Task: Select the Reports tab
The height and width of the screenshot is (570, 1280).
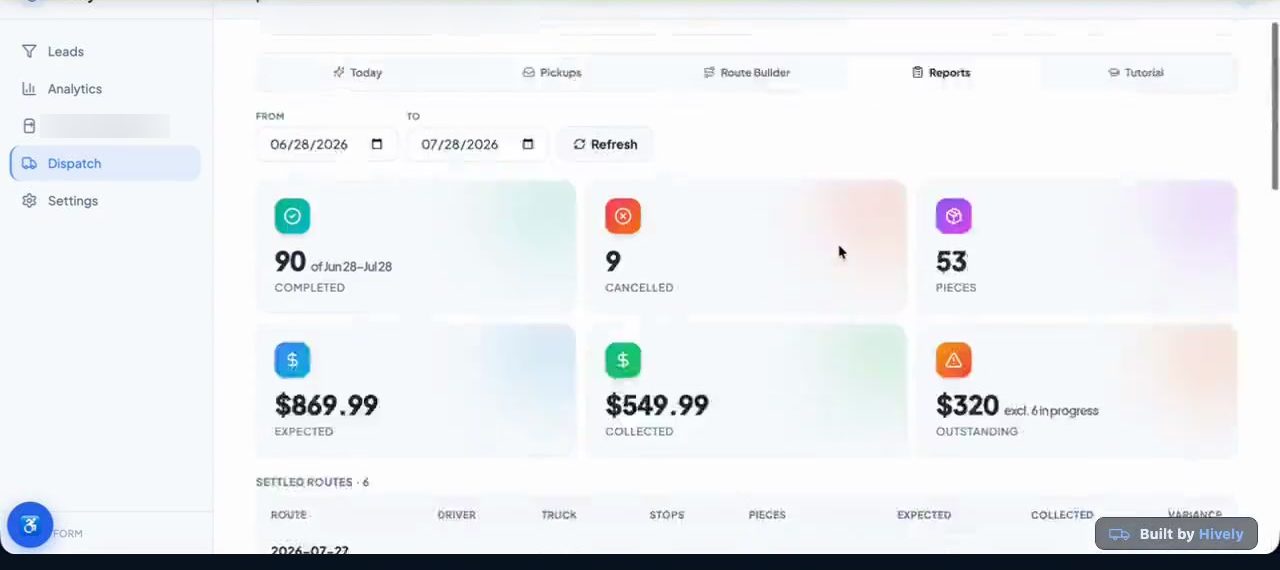Action: [941, 72]
